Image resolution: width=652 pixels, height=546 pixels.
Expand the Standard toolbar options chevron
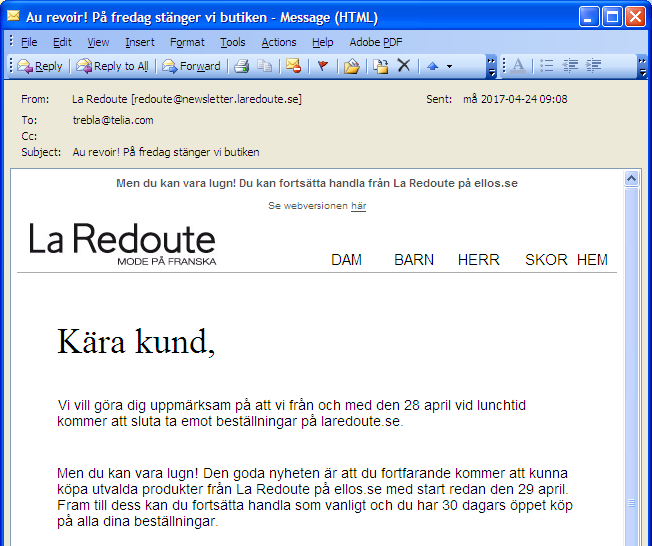[491, 67]
